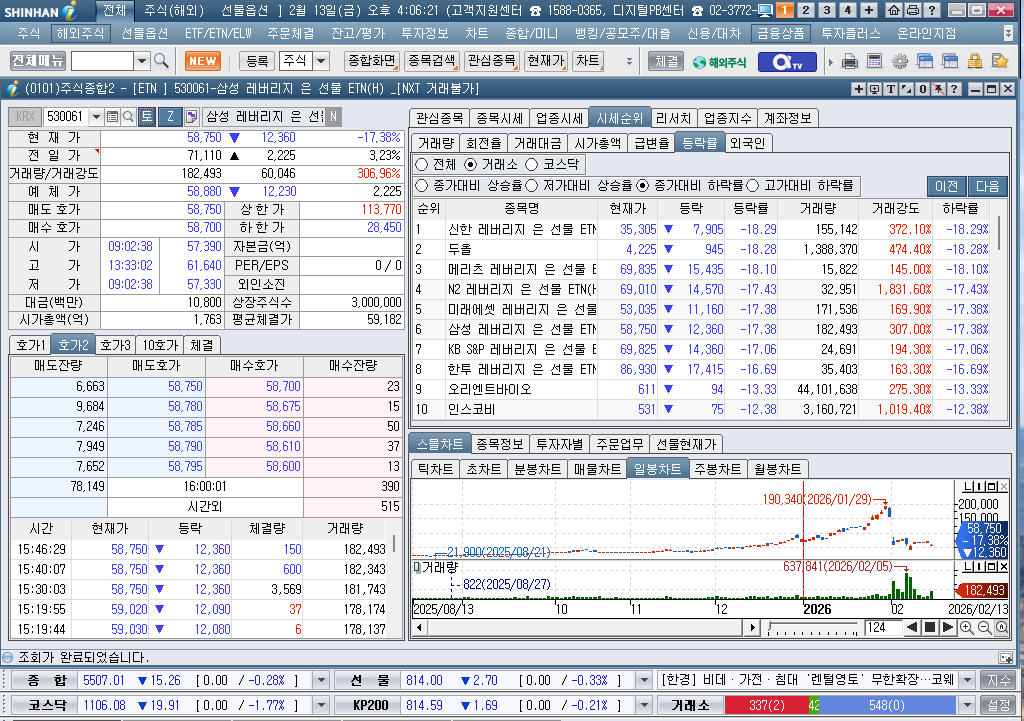The height and width of the screenshot is (721, 1024).
Task: Open 종합화면 from the toolbar
Action: 372,61
